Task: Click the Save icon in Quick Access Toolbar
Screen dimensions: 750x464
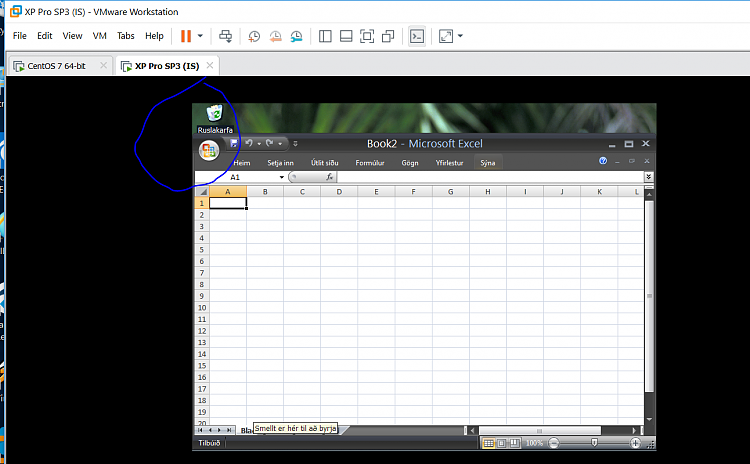Action: point(234,143)
